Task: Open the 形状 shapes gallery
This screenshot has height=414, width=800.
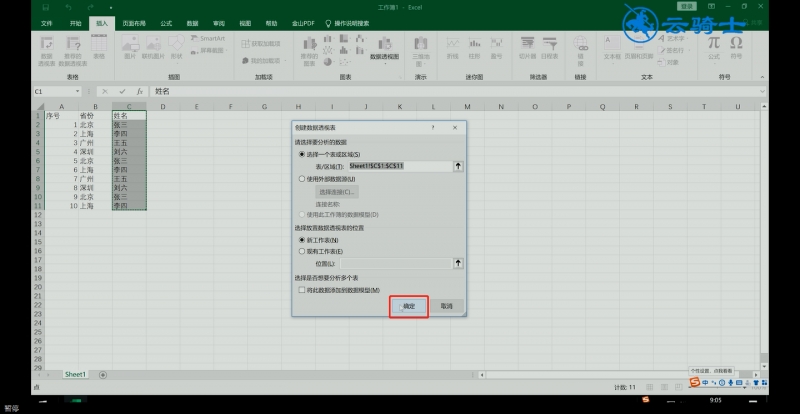Action: (177, 50)
